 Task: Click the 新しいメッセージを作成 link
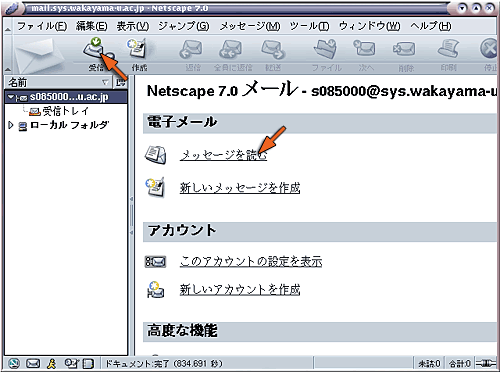pyautogui.click(x=240, y=188)
